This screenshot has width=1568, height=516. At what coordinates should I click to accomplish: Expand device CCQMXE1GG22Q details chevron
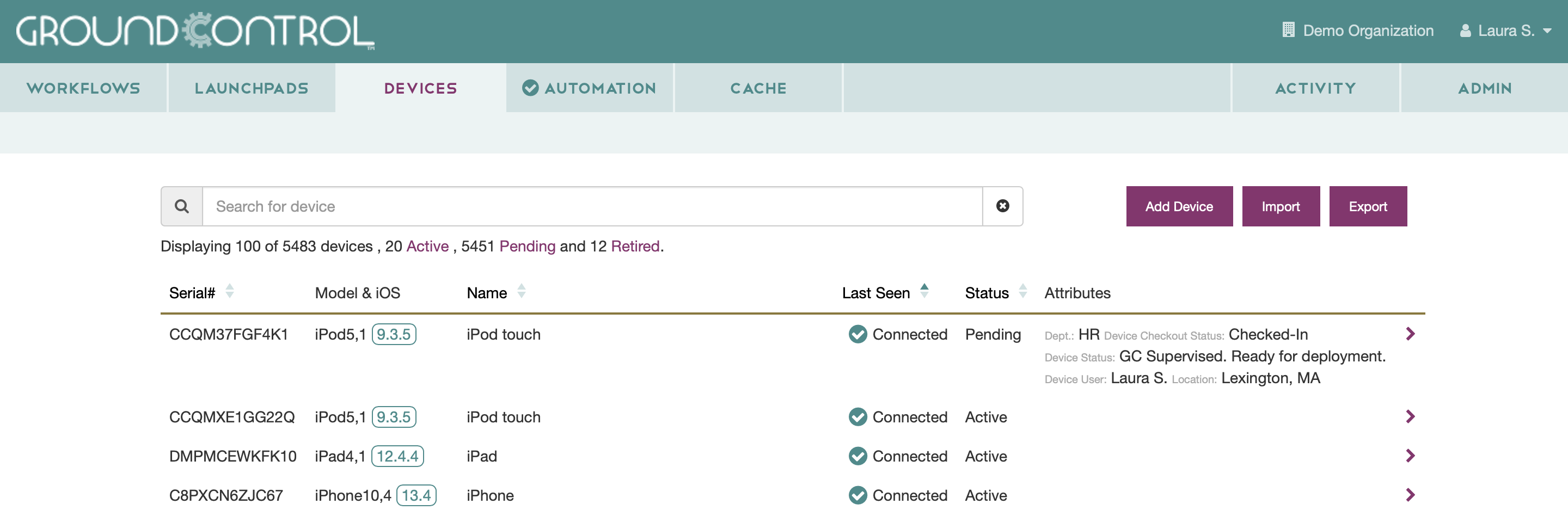click(1410, 416)
